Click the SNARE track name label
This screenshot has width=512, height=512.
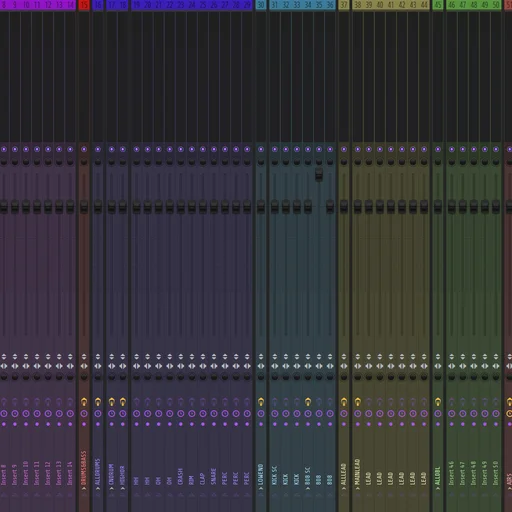coord(214,476)
